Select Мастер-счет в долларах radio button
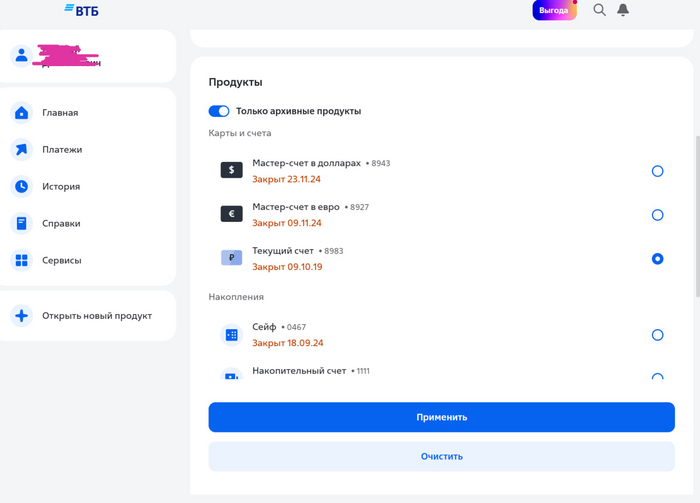Viewport: 700px width, 503px height. [x=657, y=171]
